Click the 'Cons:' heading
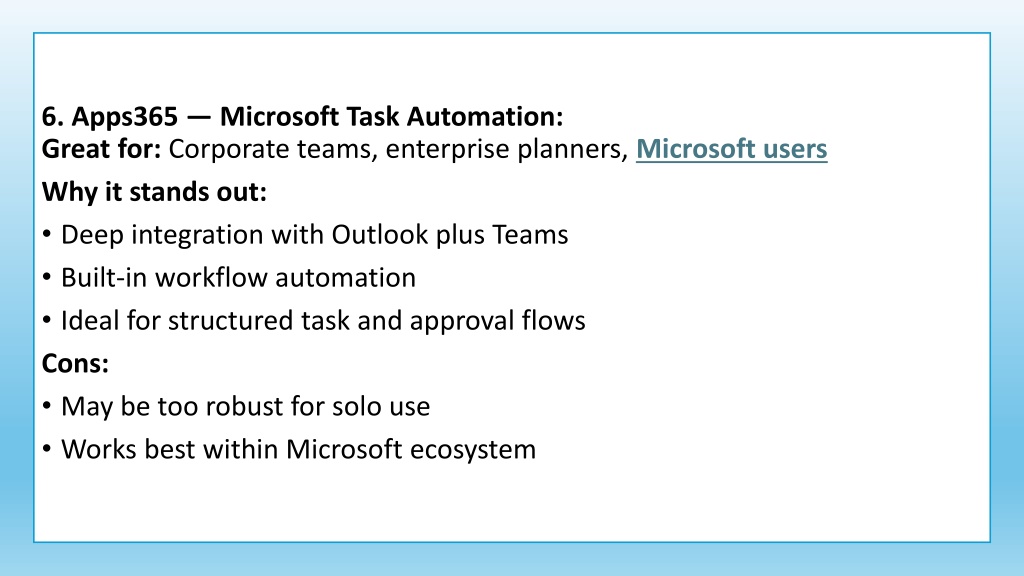 (75, 363)
